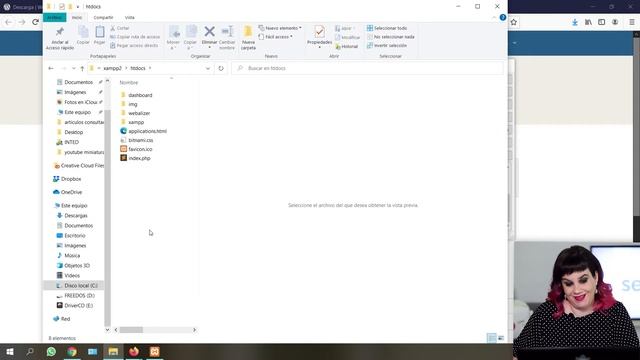
Task: Open Dropbox in the sidebar
Action: [x=67, y=179]
